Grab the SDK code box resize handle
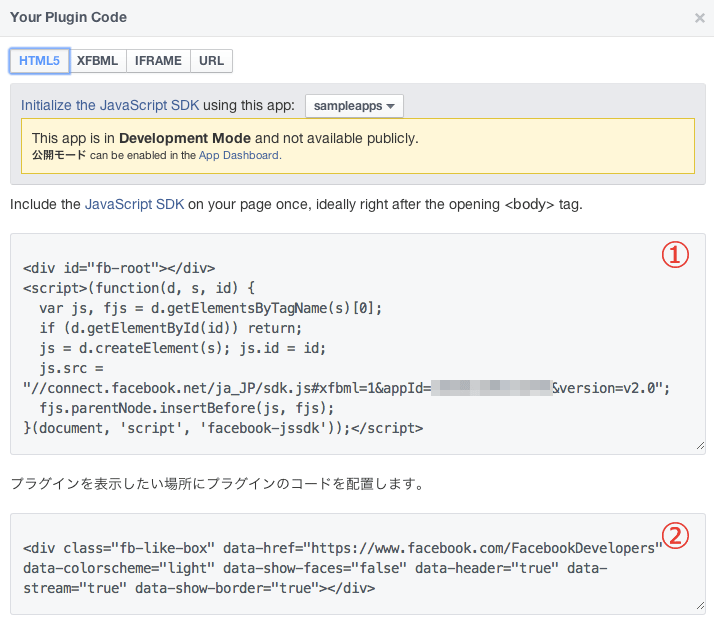Screen dimensions: 714x634 tap(700, 446)
